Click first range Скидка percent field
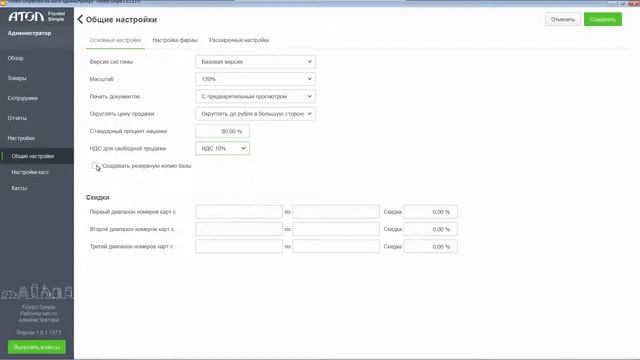640x360 pixels. (430, 212)
